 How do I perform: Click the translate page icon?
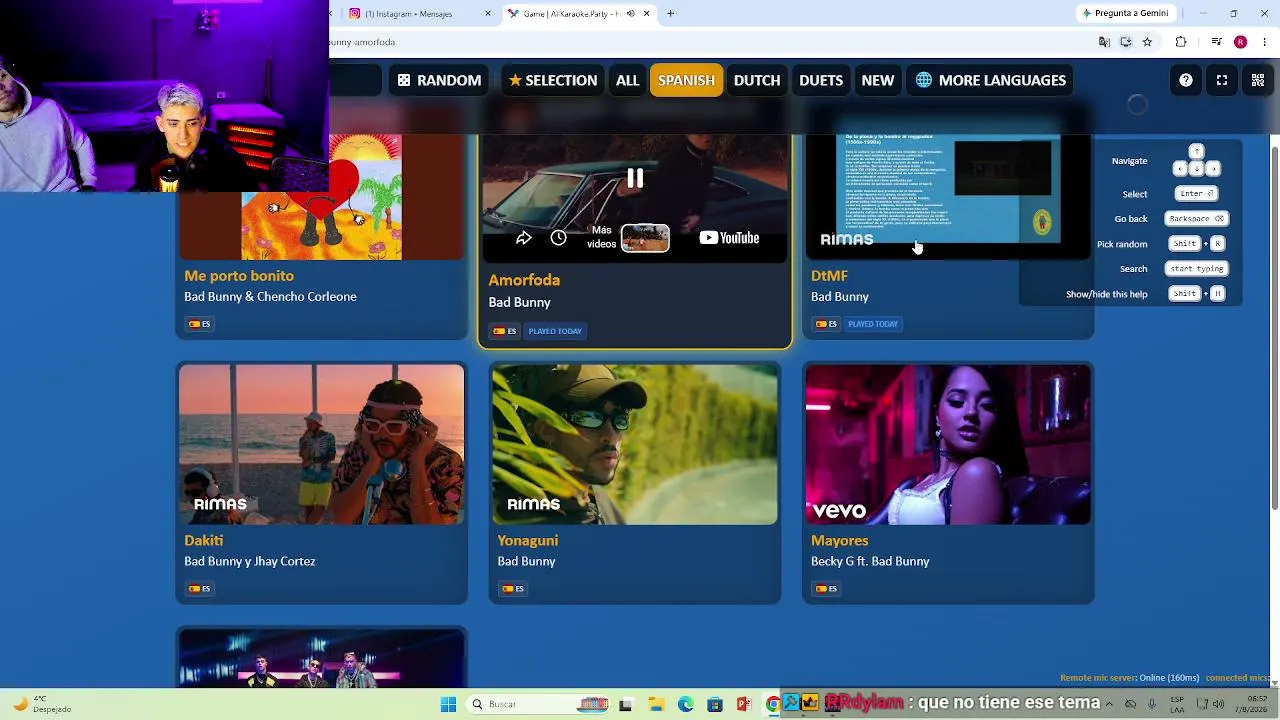(1104, 42)
